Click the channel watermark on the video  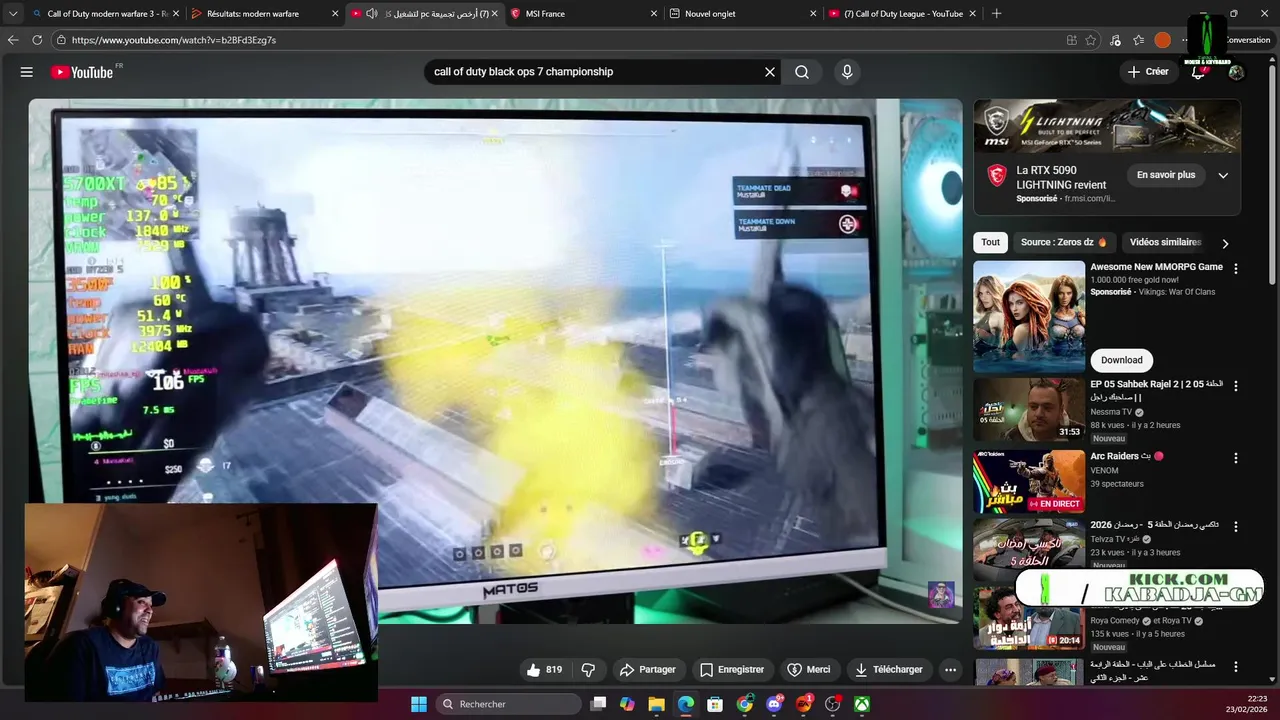[x=941, y=594]
